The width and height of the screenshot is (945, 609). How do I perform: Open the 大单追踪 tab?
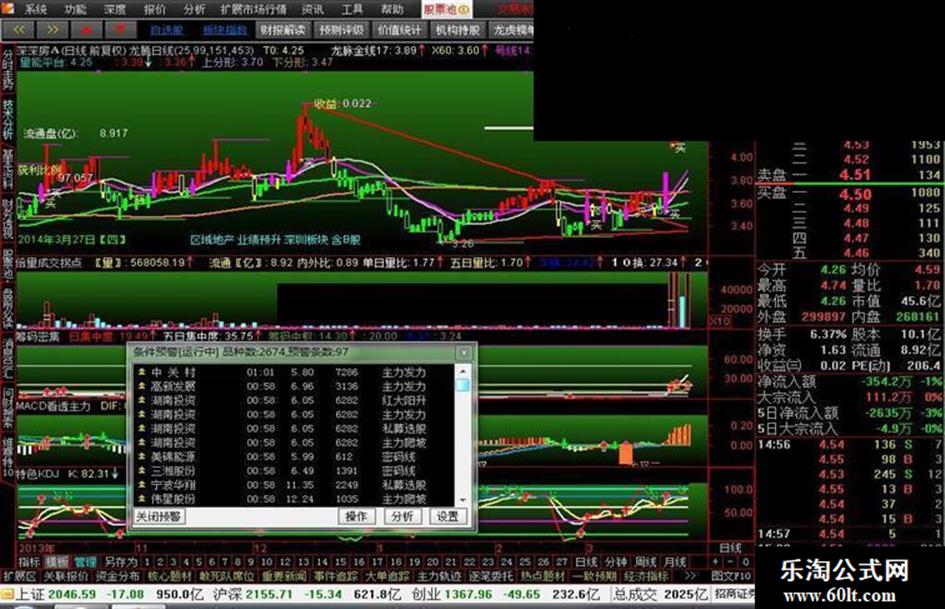coord(388,576)
